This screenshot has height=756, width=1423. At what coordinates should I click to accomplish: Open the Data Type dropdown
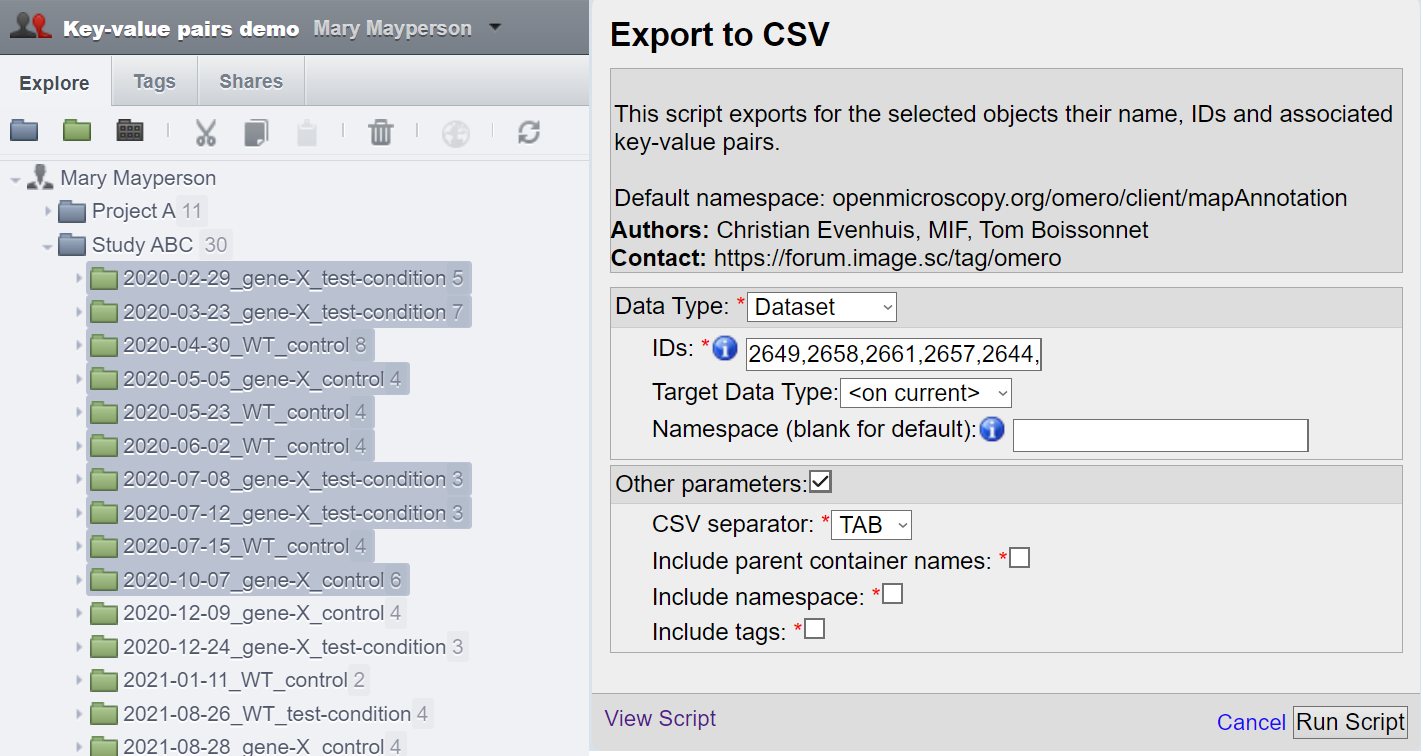pyautogui.click(x=822, y=307)
